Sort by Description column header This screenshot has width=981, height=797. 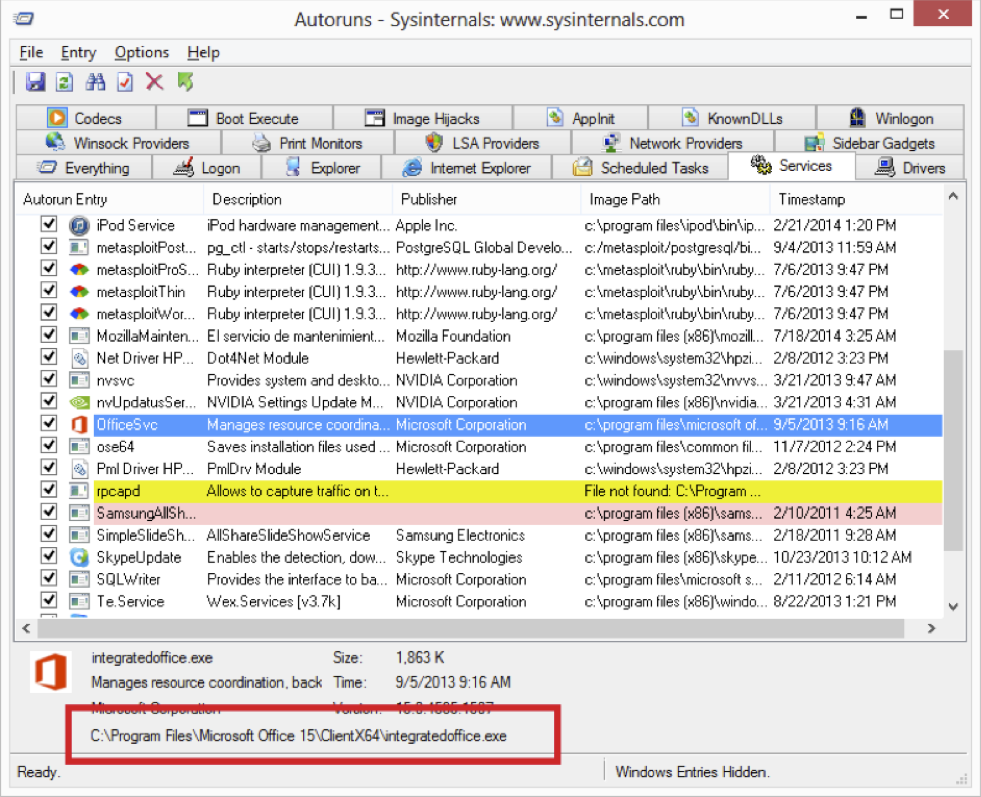(x=298, y=200)
